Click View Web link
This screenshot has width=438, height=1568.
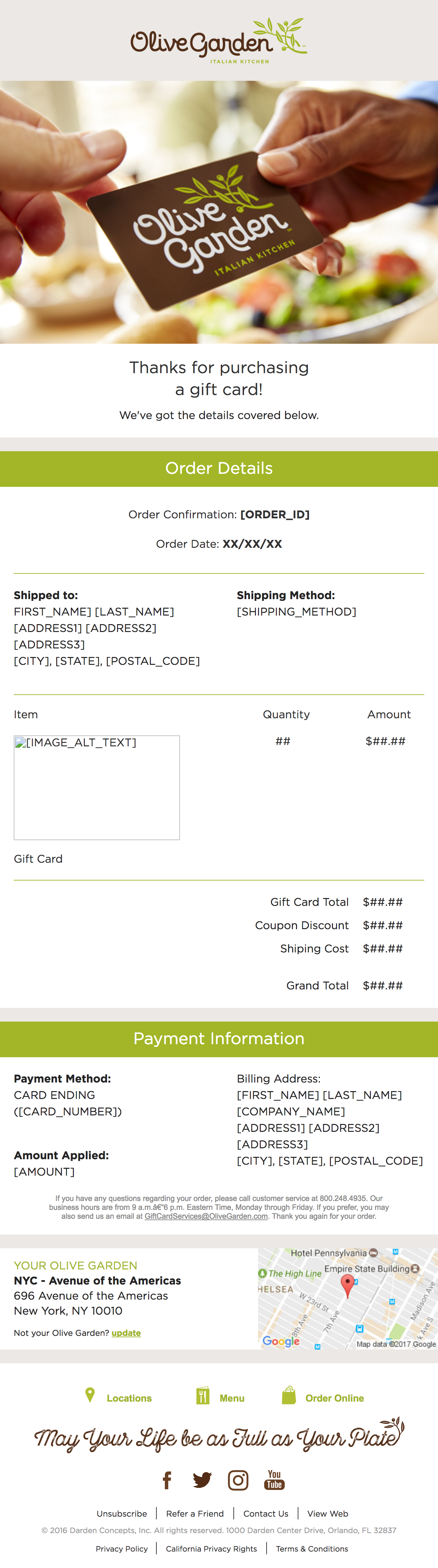tap(328, 1513)
